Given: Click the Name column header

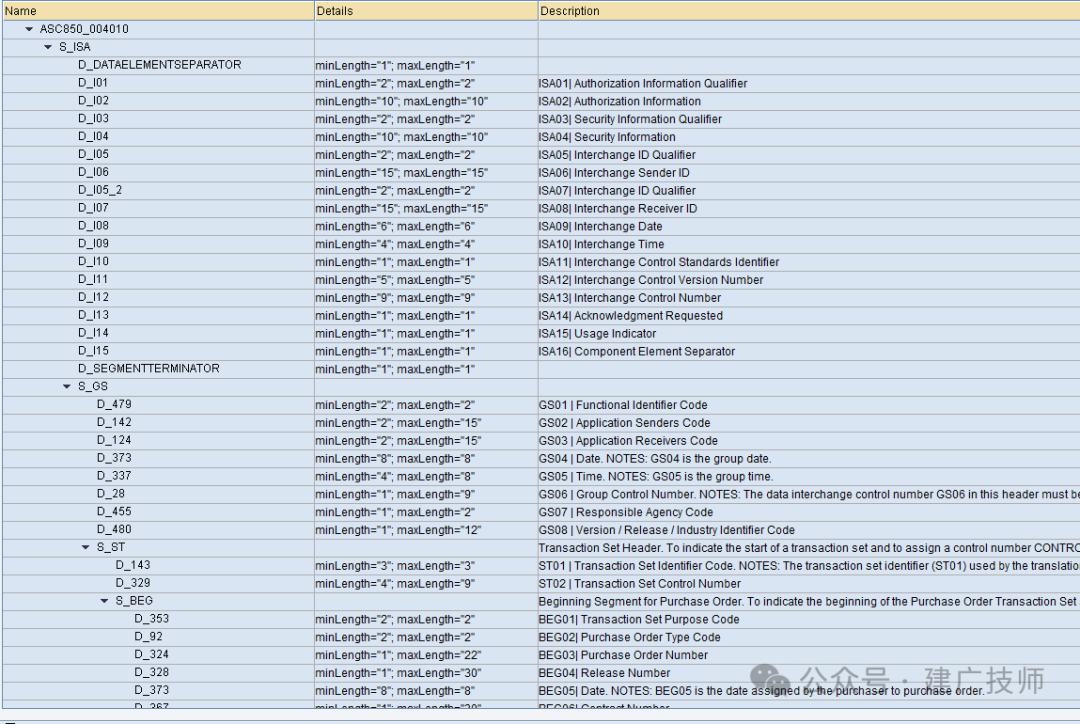Looking at the screenshot, I should [x=158, y=11].
